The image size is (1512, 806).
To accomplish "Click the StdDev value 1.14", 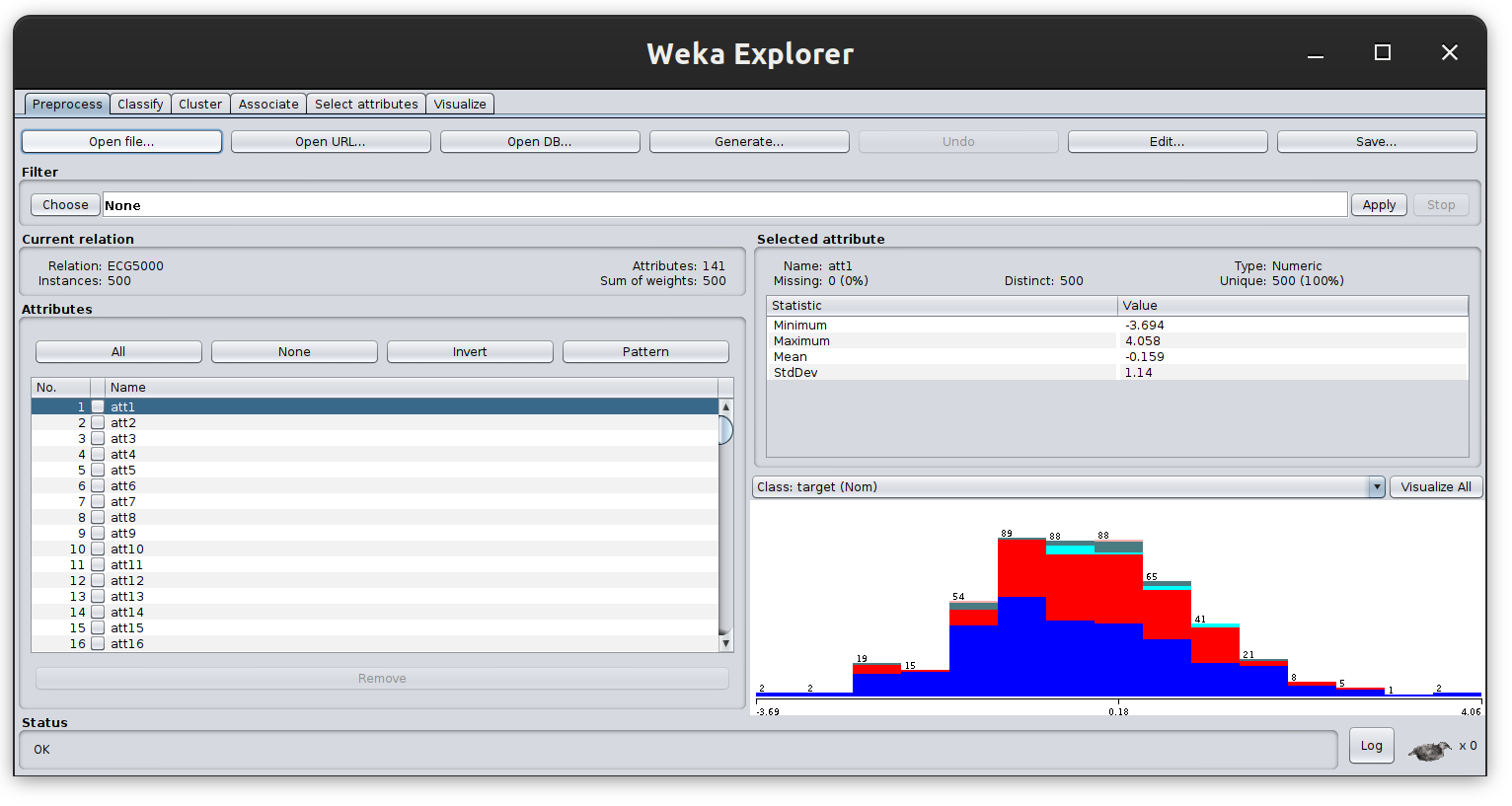I will coord(1139,372).
